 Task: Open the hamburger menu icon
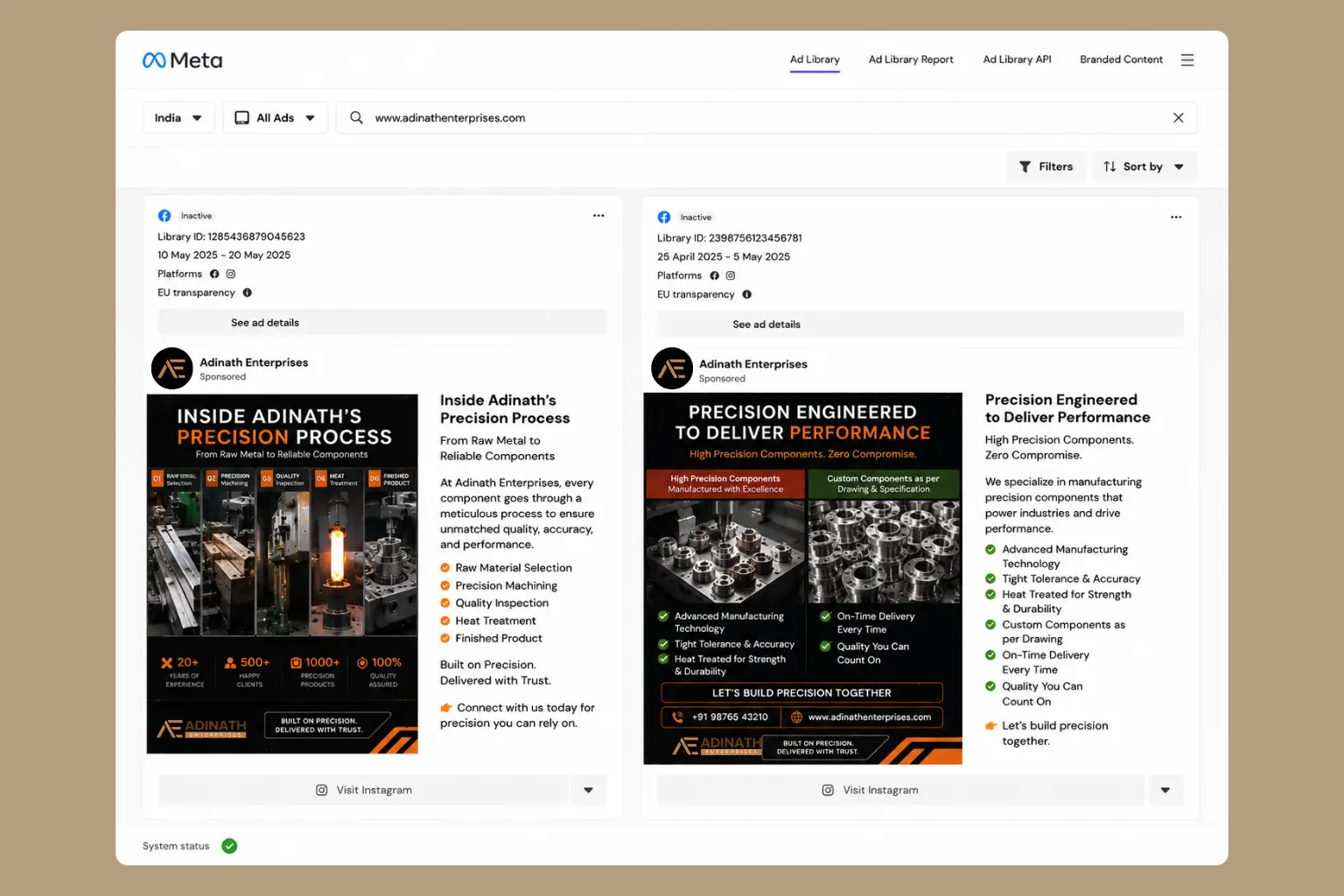pos(1186,59)
